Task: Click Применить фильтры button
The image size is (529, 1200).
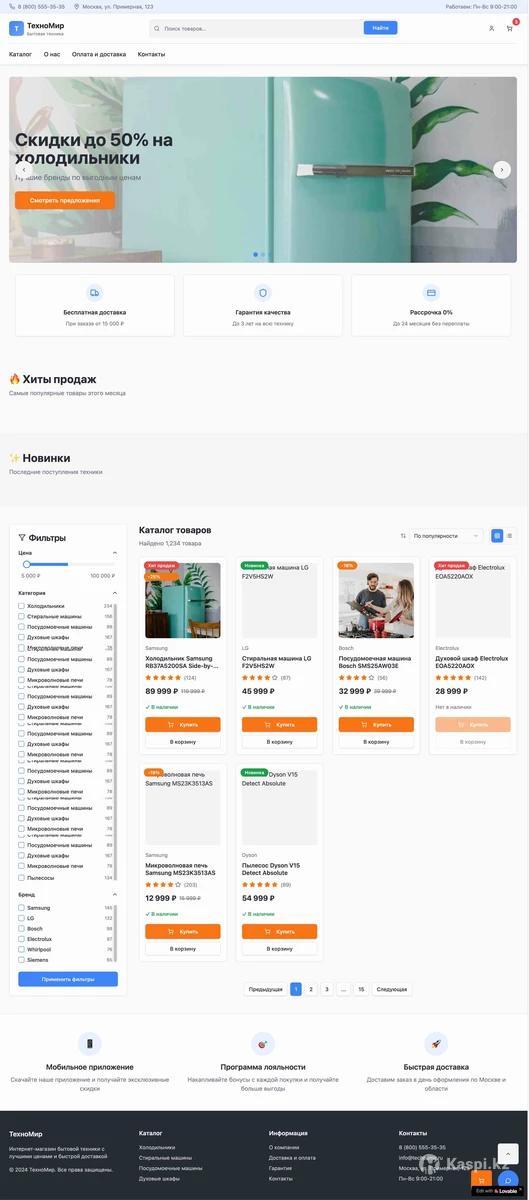Action: (68, 979)
